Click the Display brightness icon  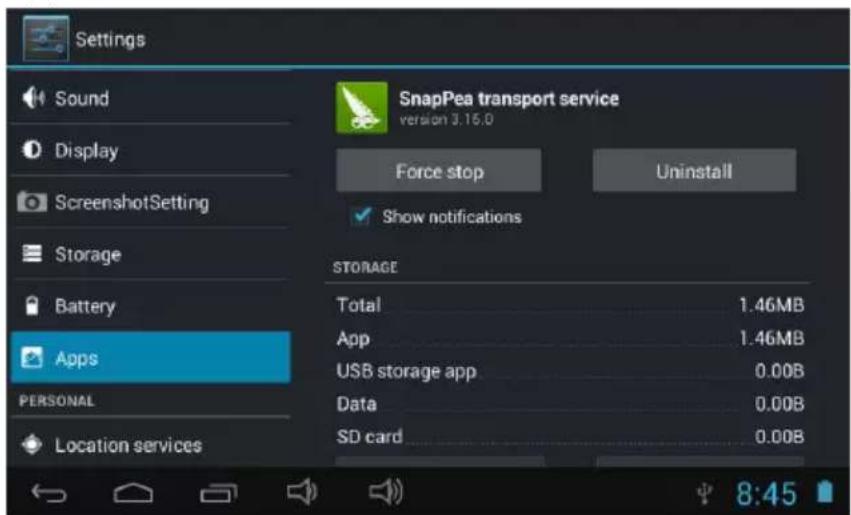(x=32, y=150)
